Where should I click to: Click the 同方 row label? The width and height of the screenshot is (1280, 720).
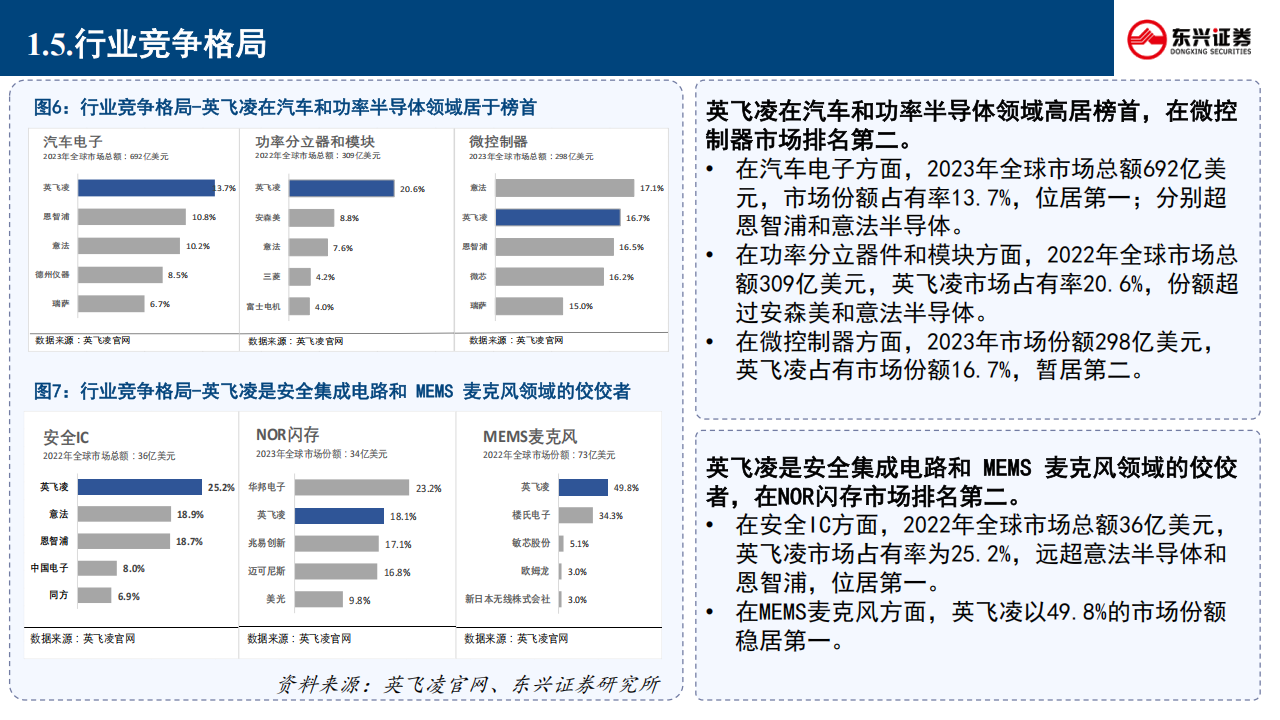(59, 596)
